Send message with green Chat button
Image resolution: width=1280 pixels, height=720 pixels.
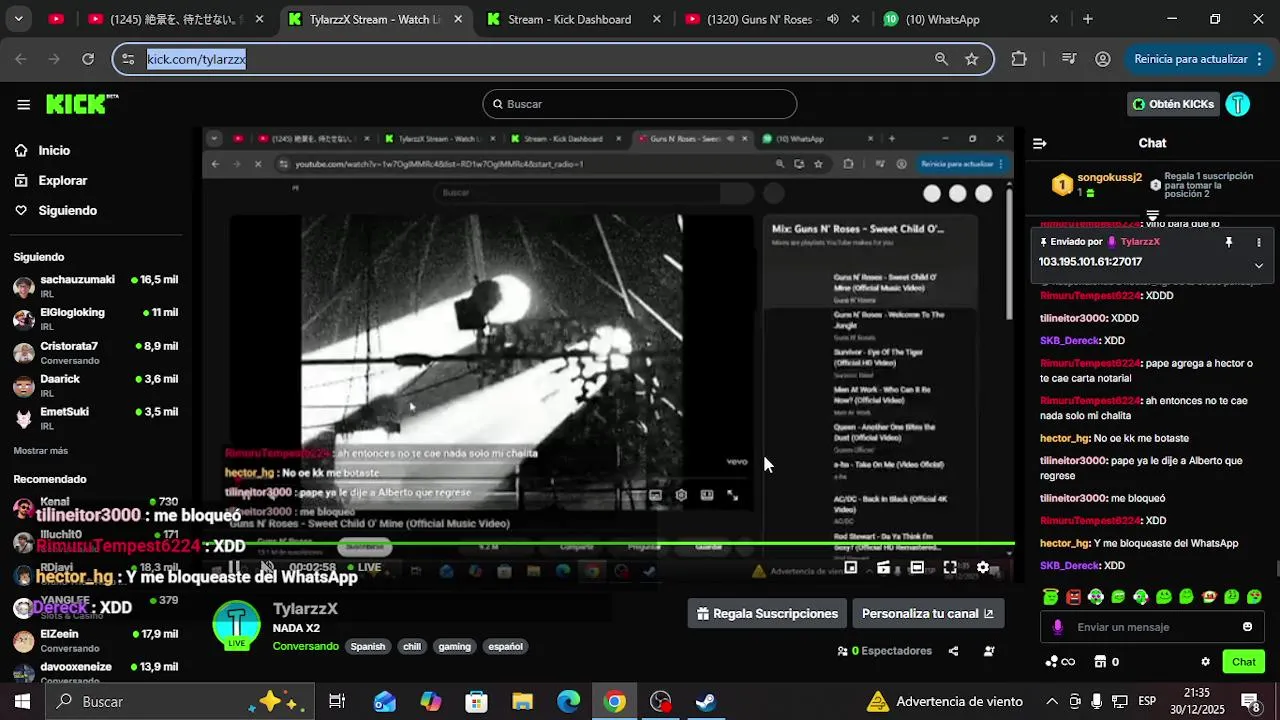[x=1243, y=662]
